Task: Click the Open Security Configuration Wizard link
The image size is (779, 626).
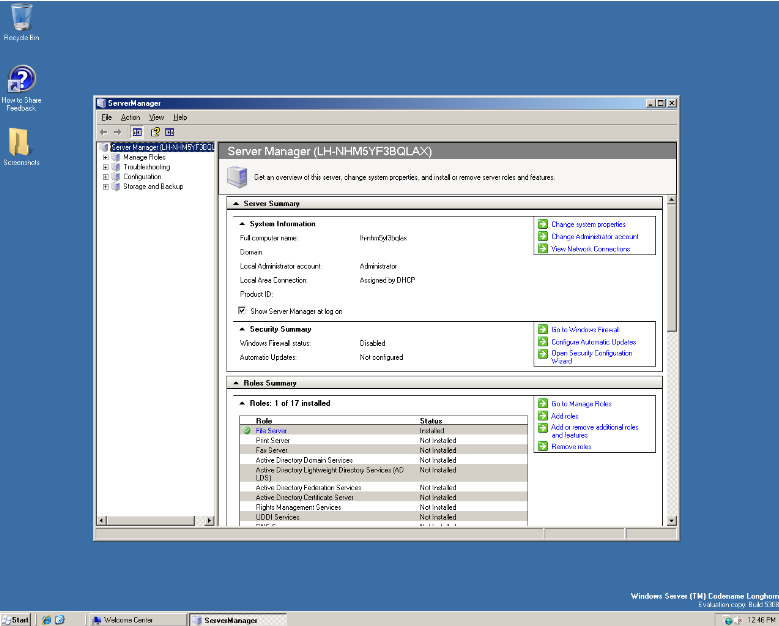Action: click(591, 357)
